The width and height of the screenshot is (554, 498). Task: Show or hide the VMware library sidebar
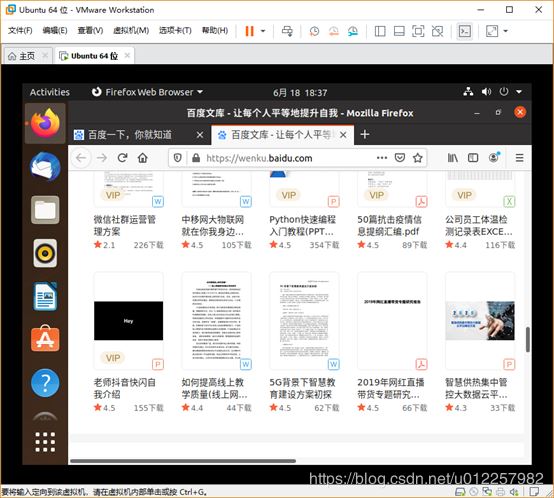[380, 31]
